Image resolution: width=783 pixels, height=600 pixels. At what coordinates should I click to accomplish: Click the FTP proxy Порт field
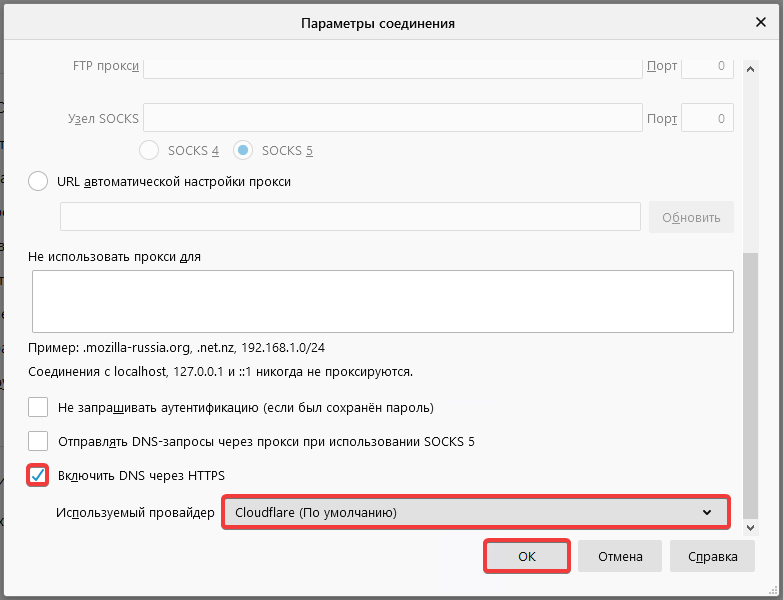[707, 67]
